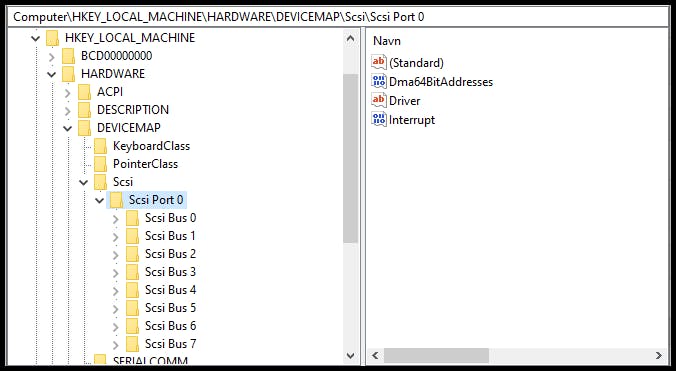
Task: Click the horizontal scrollbar right arrow
Action: (659, 355)
